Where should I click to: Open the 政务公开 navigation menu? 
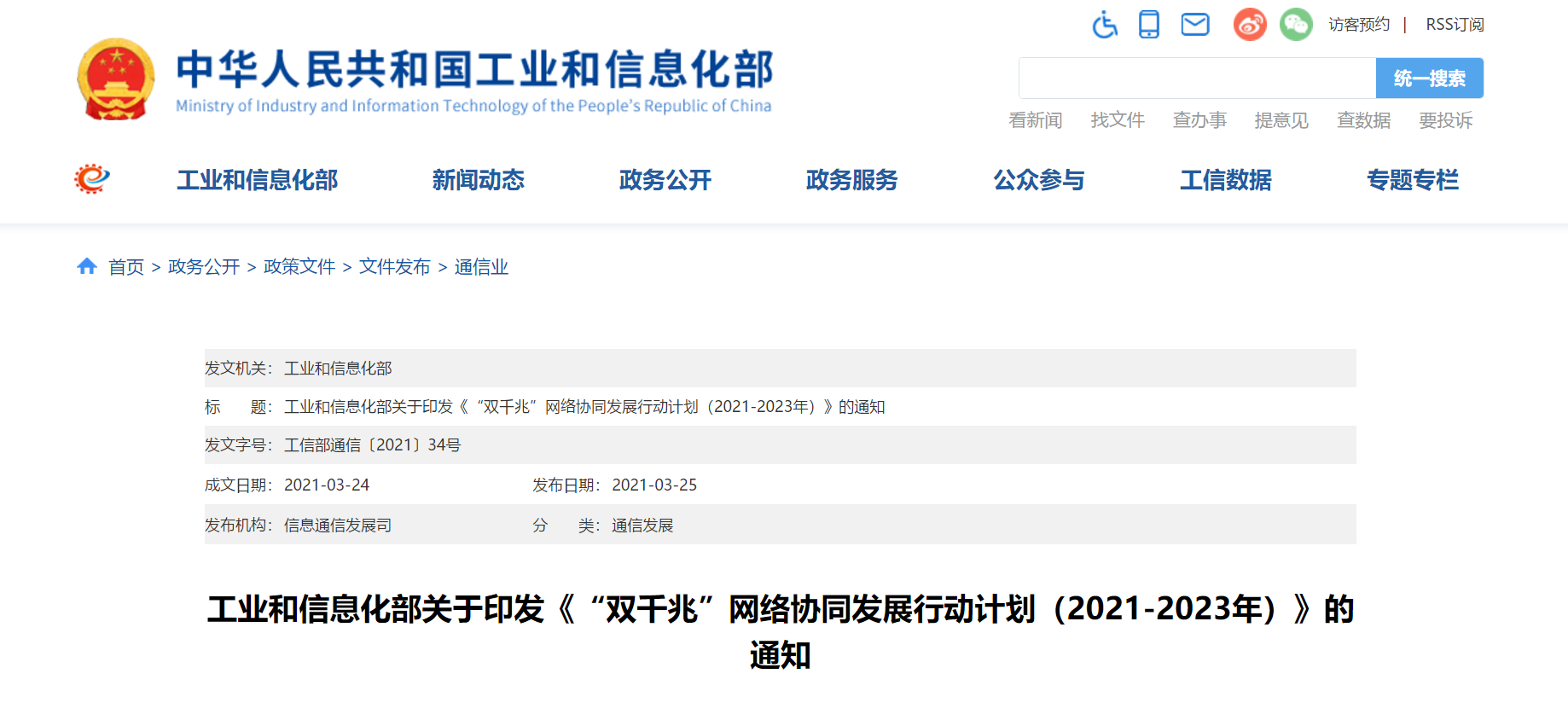pos(665,180)
